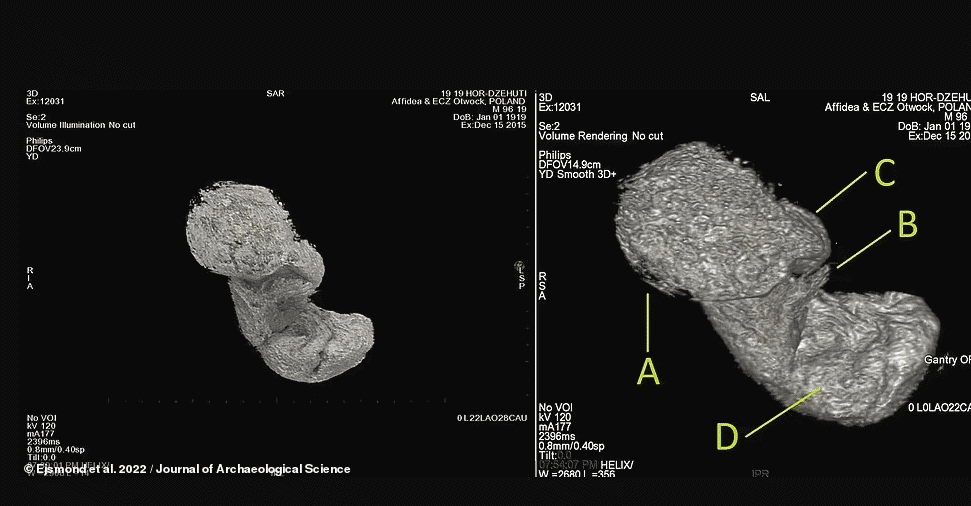Click the small orientation marker icon
The height and width of the screenshot is (506, 971).
tap(519, 266)
